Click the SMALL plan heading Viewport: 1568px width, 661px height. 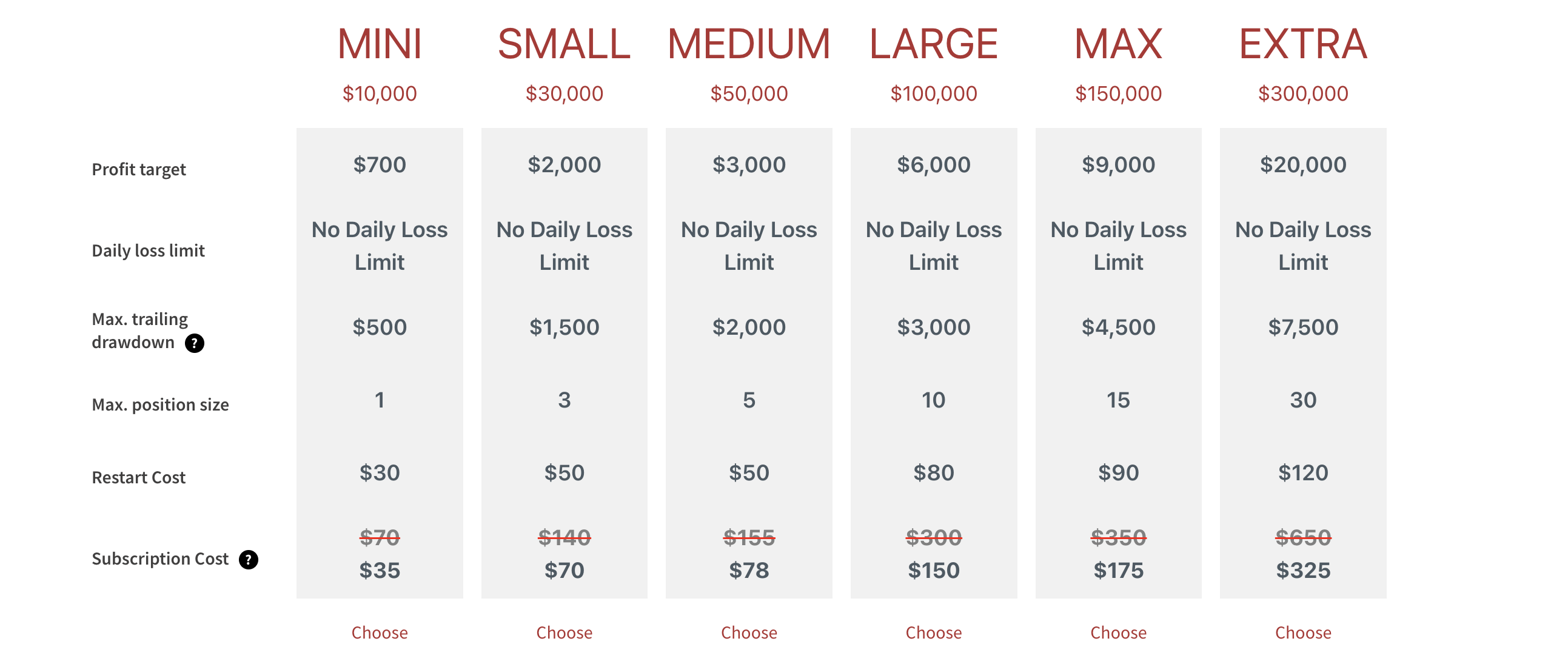[x=564, y=44]
